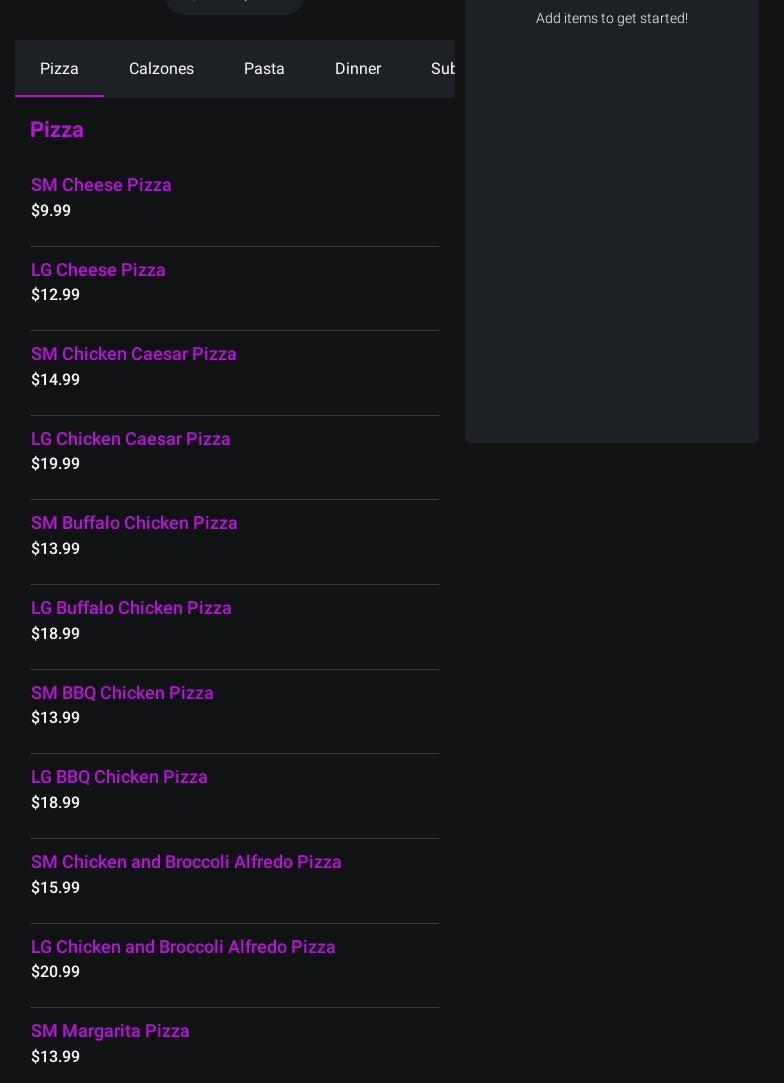
Task: Switch to the Calzones tab
Action: point(161,68)
